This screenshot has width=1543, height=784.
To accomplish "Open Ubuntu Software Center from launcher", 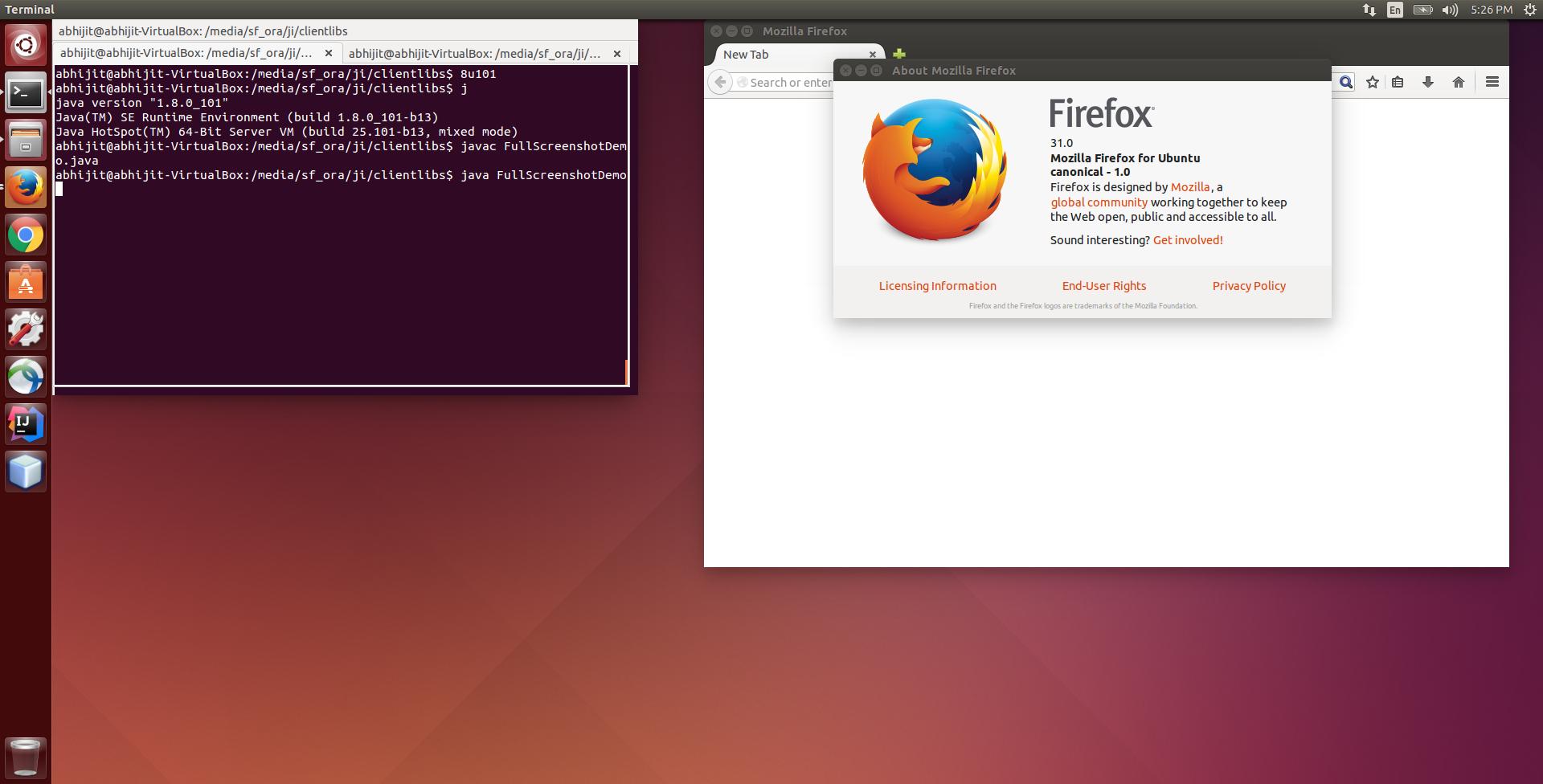I will click(x=26, y=283).
